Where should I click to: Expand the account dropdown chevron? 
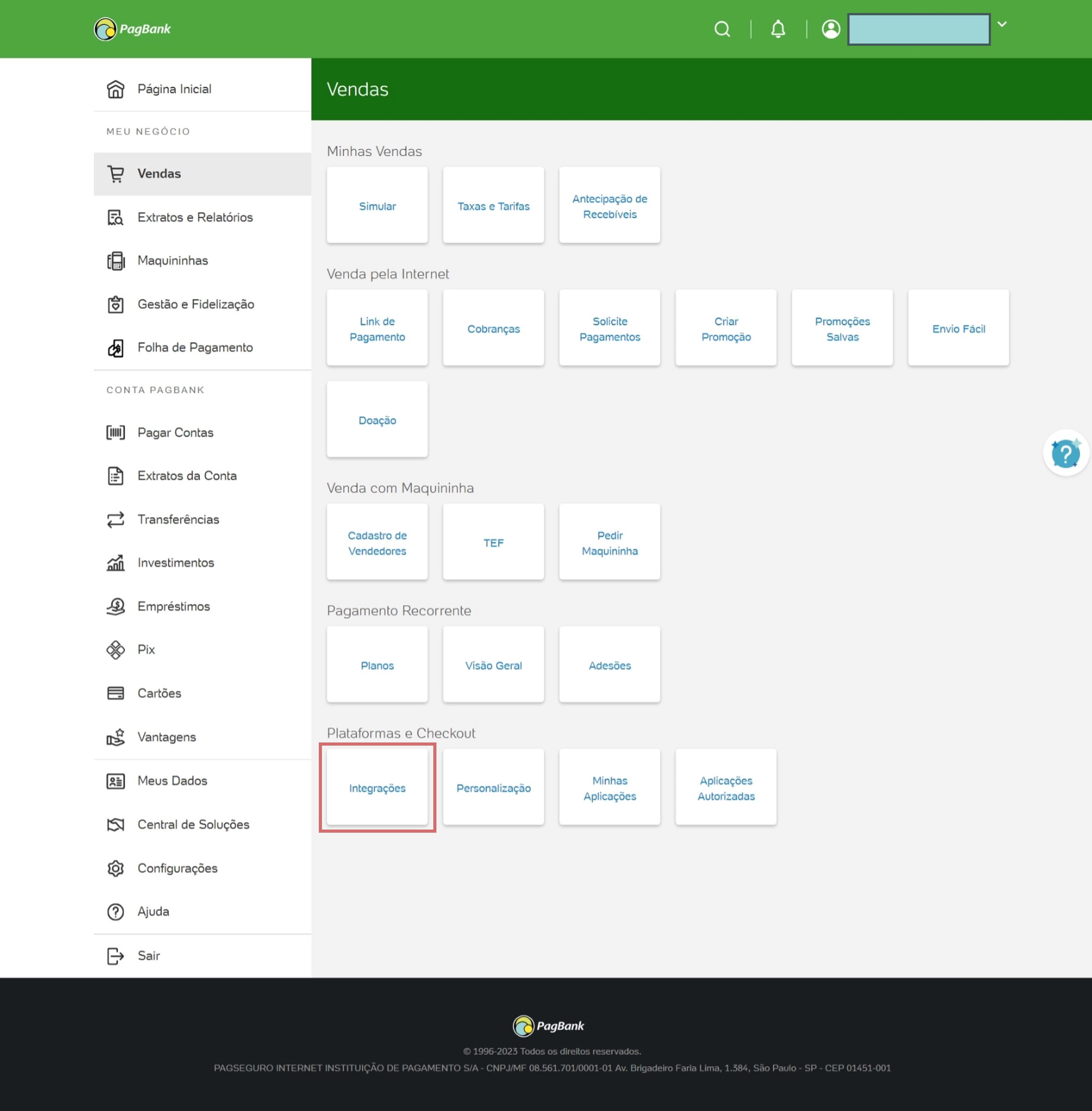click(x=1002, y=24)
